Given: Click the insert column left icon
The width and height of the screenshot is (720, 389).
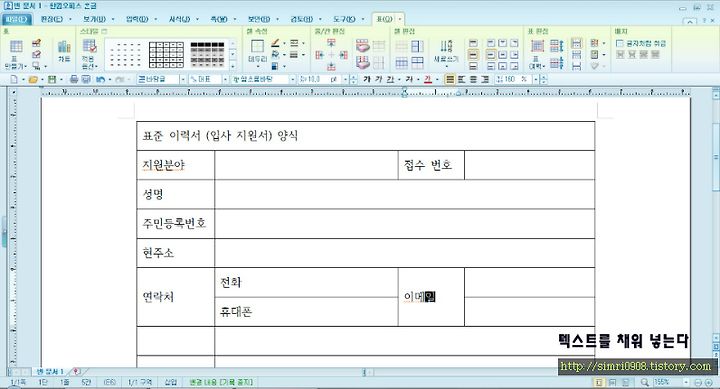Looking at the screenshot, I should coord(320,55).
